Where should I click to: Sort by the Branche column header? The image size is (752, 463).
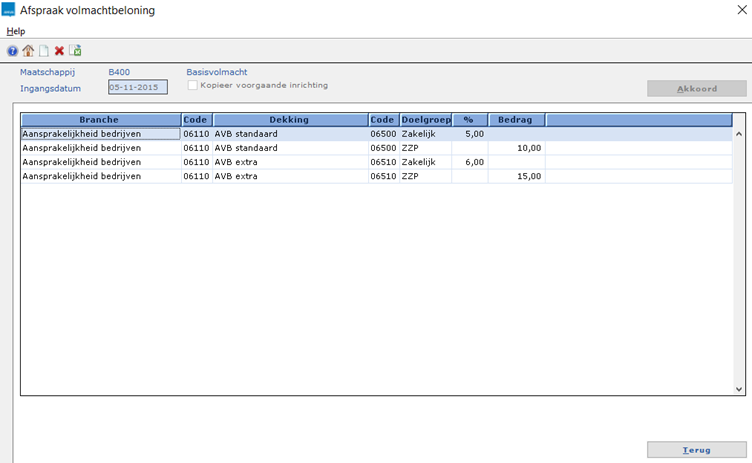click(100, 120)
